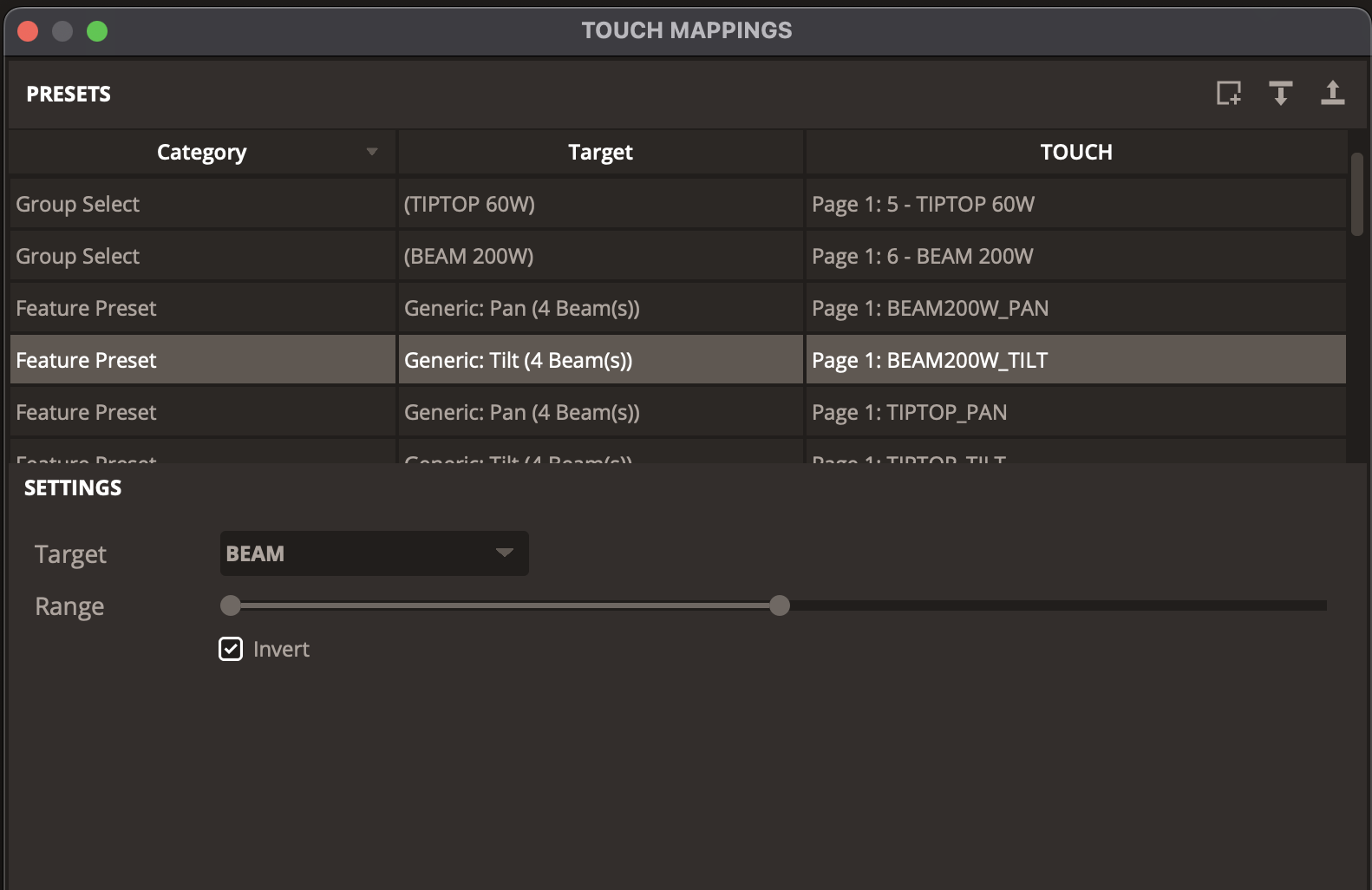Click the left Range slider handle
Image resolution: width=1372 pixels, height=890 pixels.
tap(231, 605)
